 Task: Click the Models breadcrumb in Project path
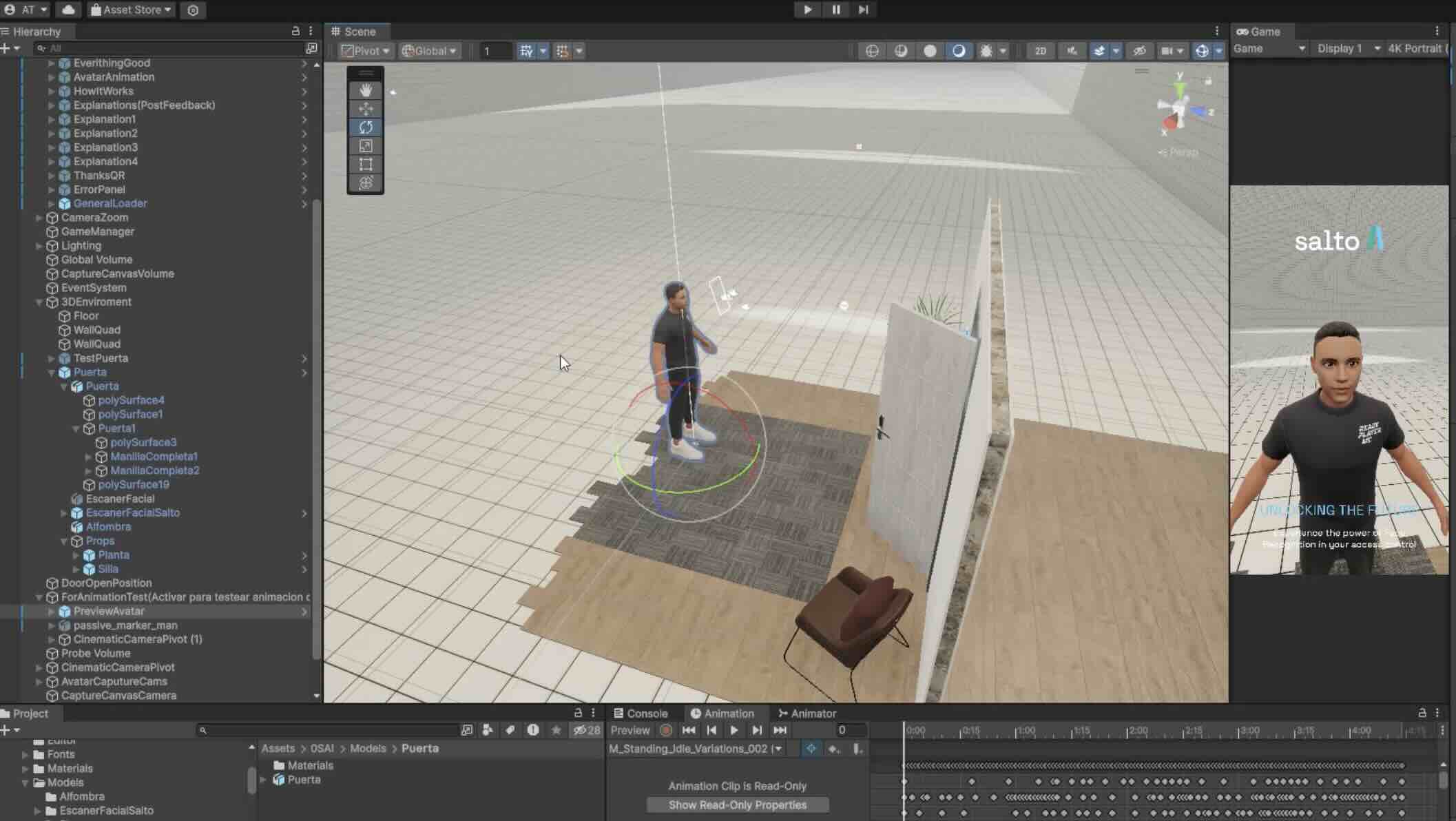[x=368, y=749]
